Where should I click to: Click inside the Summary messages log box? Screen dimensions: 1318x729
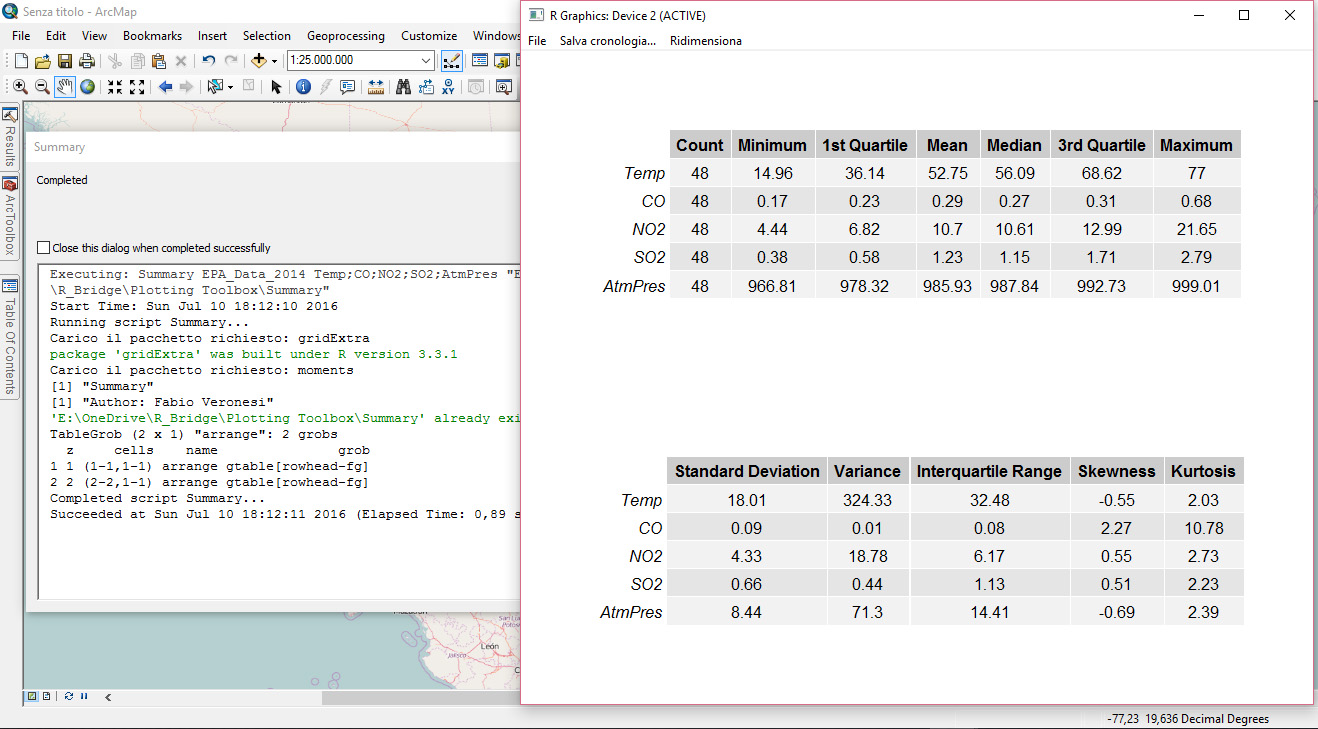280,432
